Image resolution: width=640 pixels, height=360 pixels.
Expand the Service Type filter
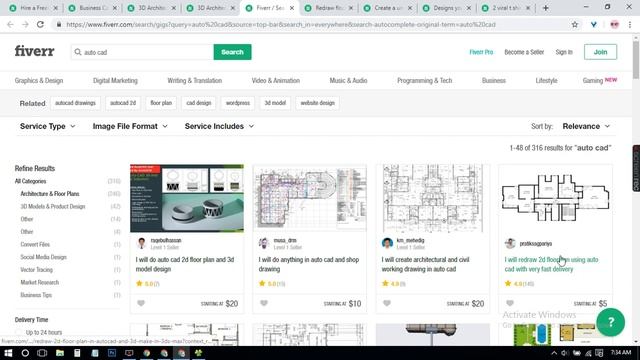click(x=47, y=126)
